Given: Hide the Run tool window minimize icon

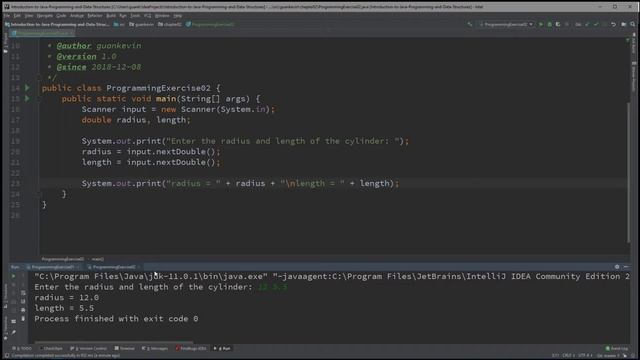Looking at the screenshot, I should point(626,267).
